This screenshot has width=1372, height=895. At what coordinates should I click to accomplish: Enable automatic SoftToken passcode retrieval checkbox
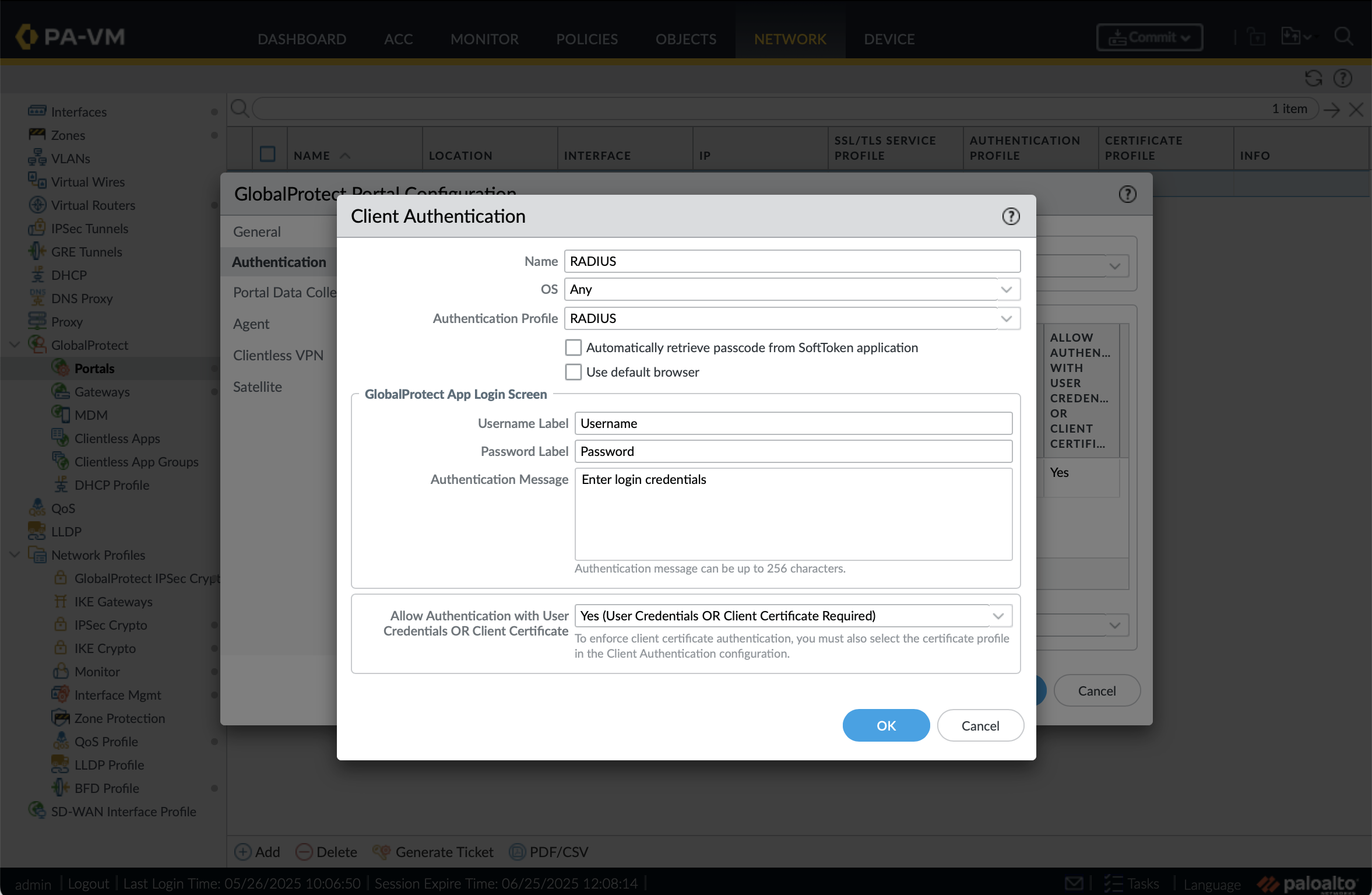(x=574, y=348)
